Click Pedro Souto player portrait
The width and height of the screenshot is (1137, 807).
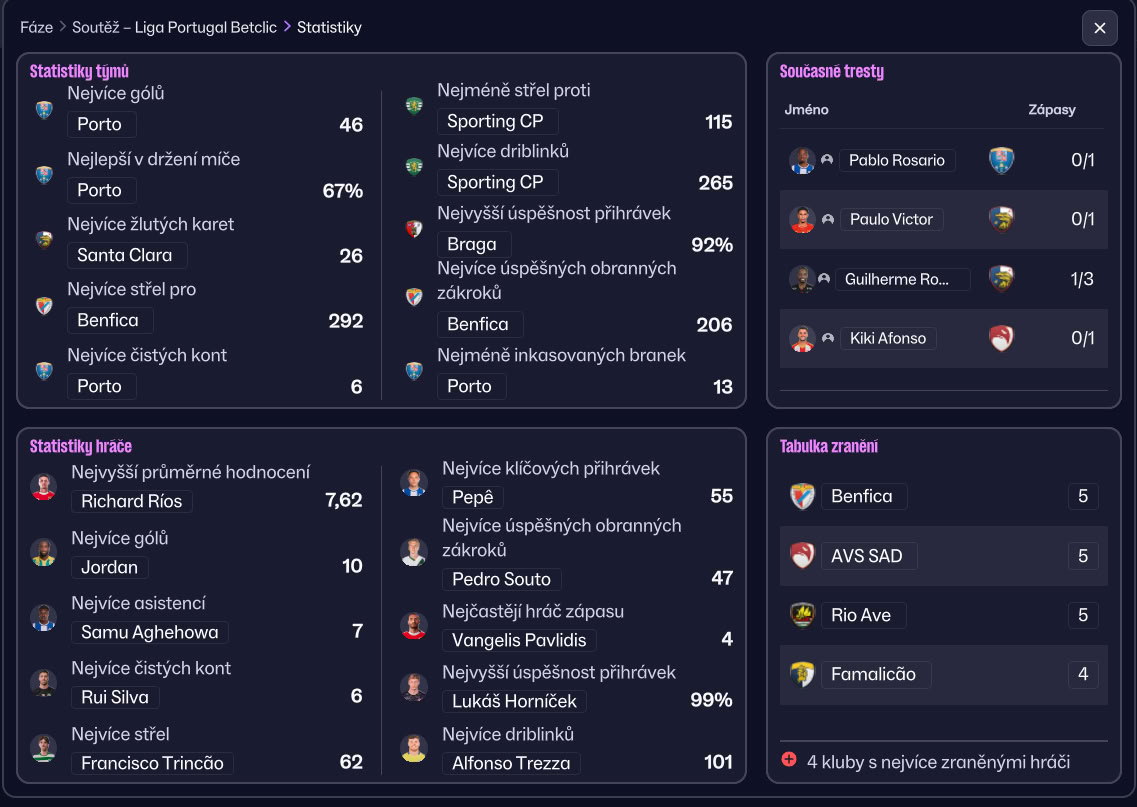[x=414, y=553]
